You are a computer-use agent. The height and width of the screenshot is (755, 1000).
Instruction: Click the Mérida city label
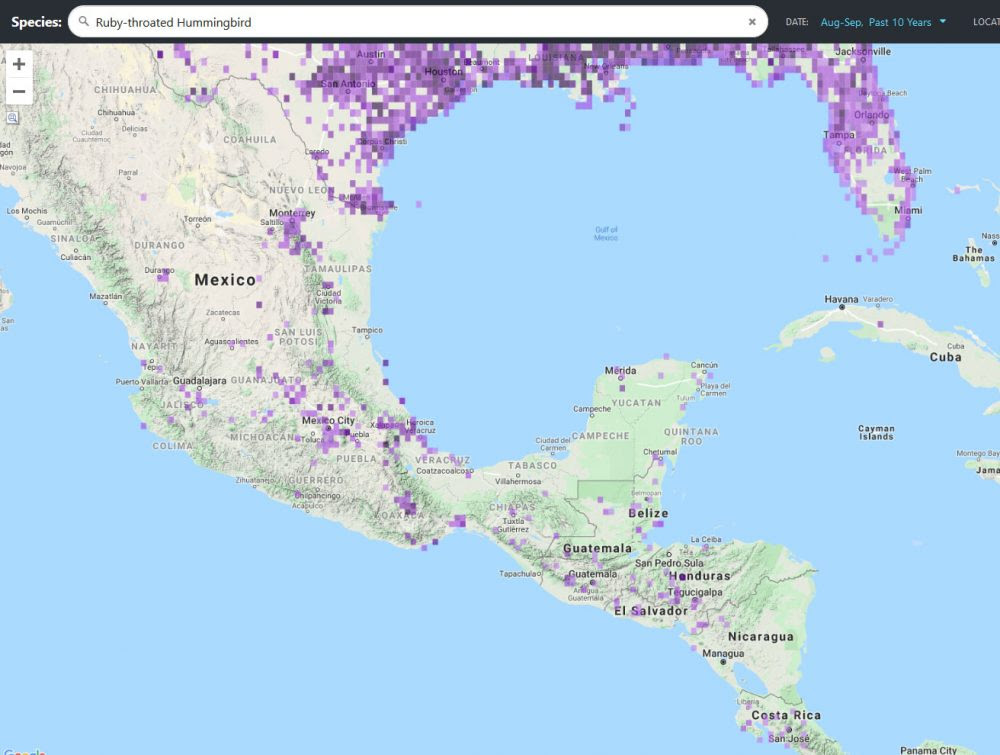tap(620, 370)
